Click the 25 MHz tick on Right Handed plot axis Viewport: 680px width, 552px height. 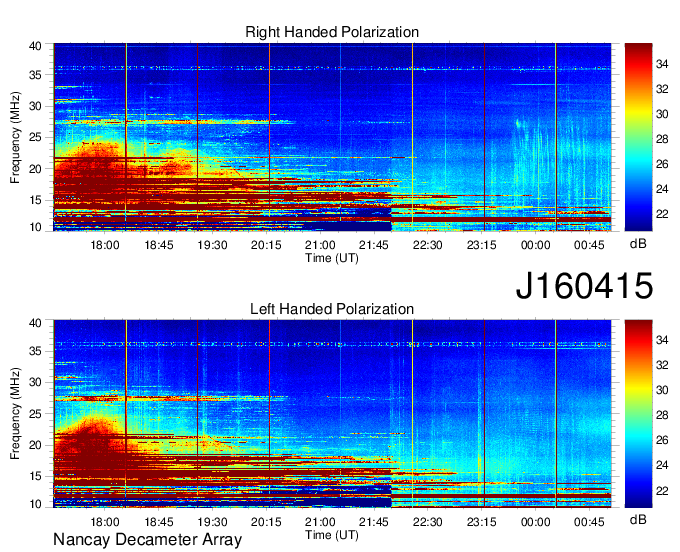click(x=36, y=137)
